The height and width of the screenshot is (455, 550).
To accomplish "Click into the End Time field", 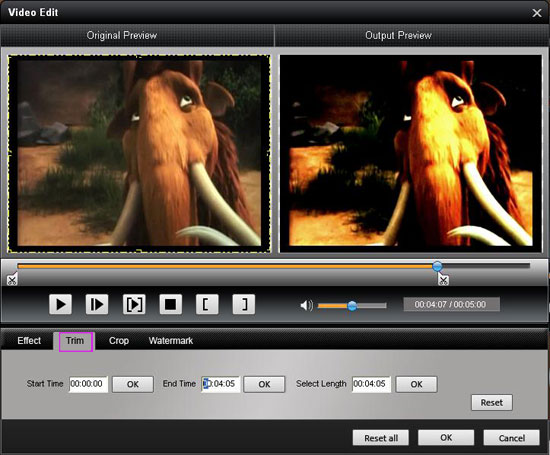I will (x=221, y=384).
